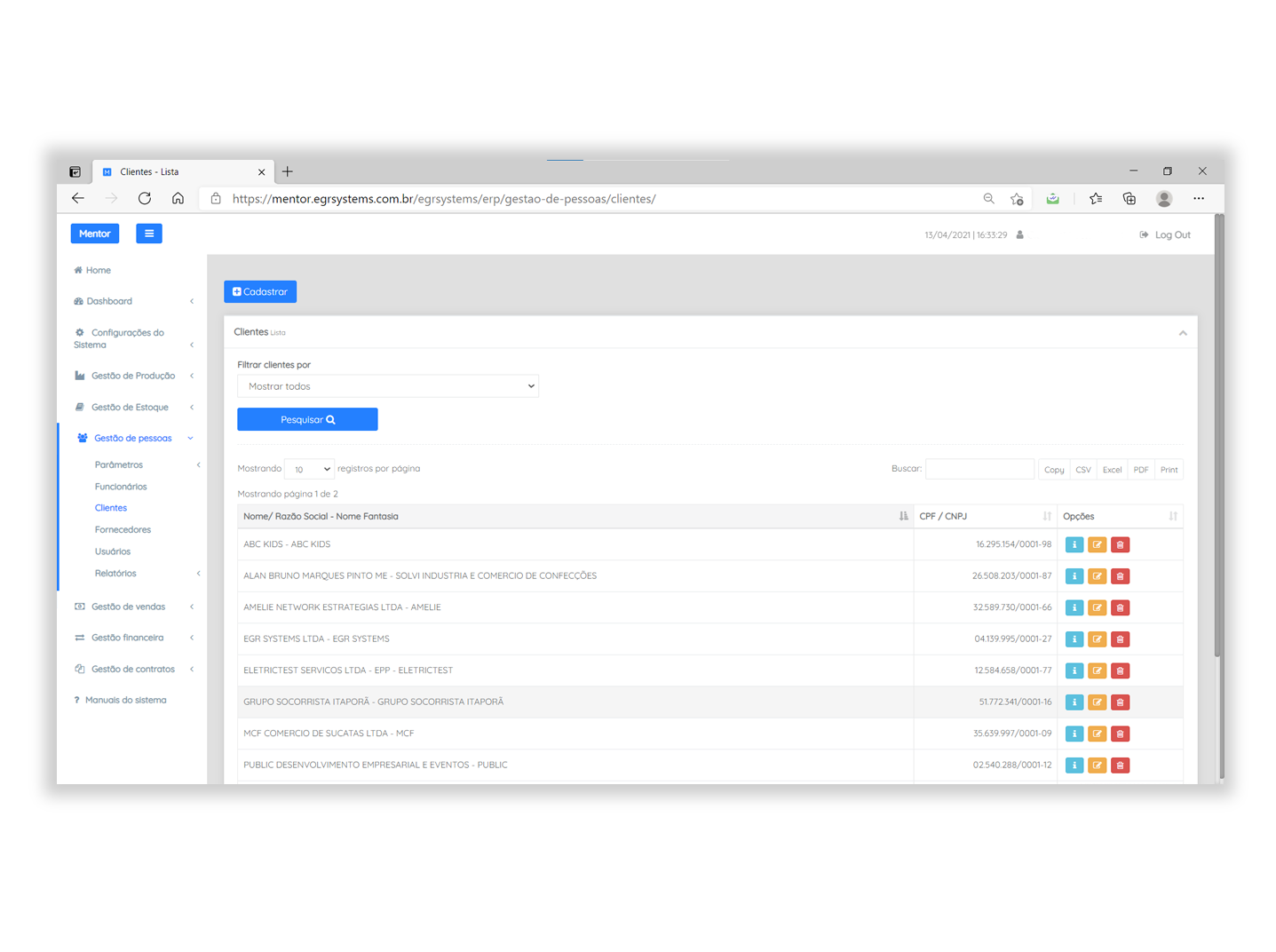Collapse the Clientes Lista panel

tap(1183, 333)
